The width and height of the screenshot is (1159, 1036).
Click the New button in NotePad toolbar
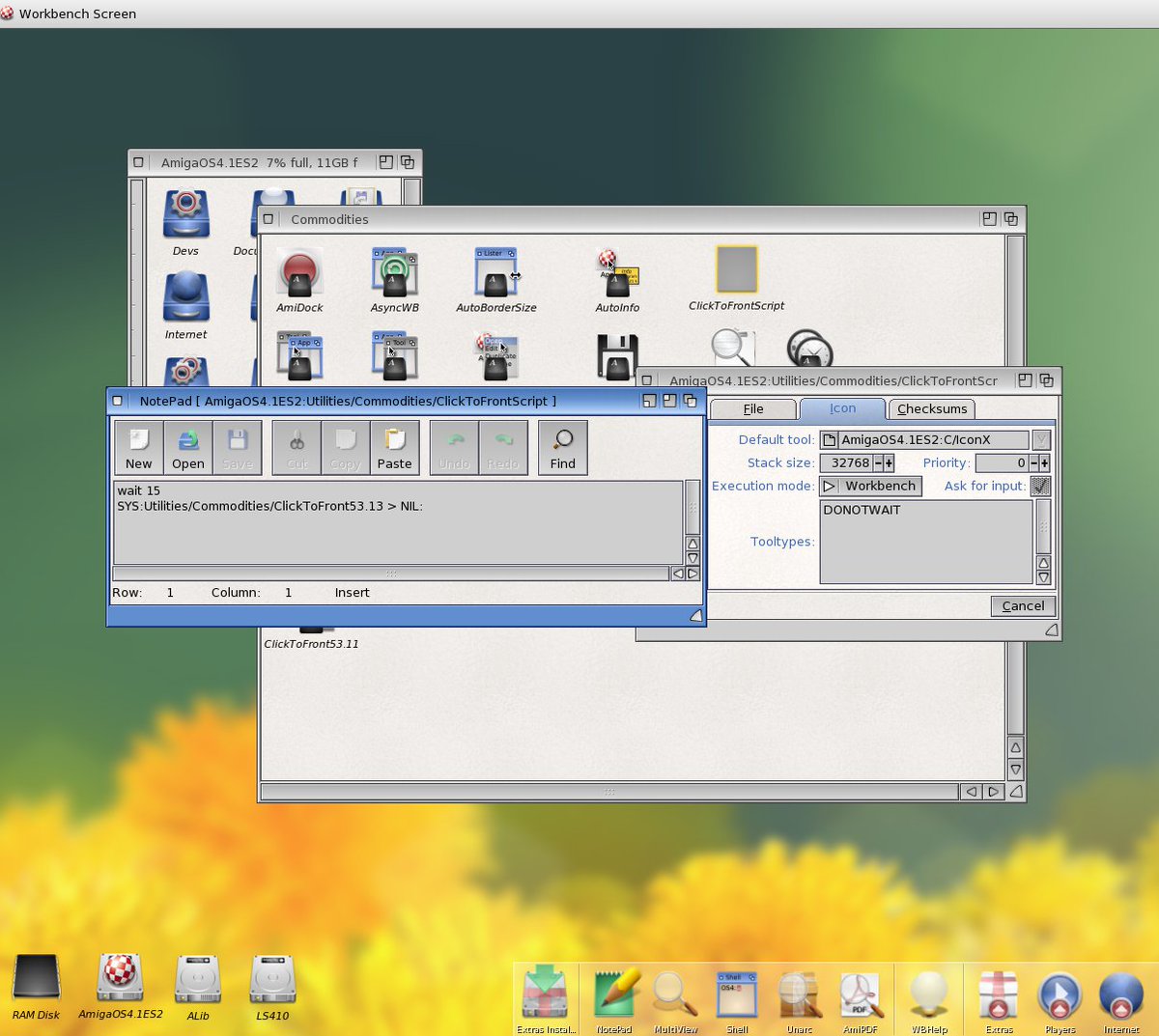139,448
